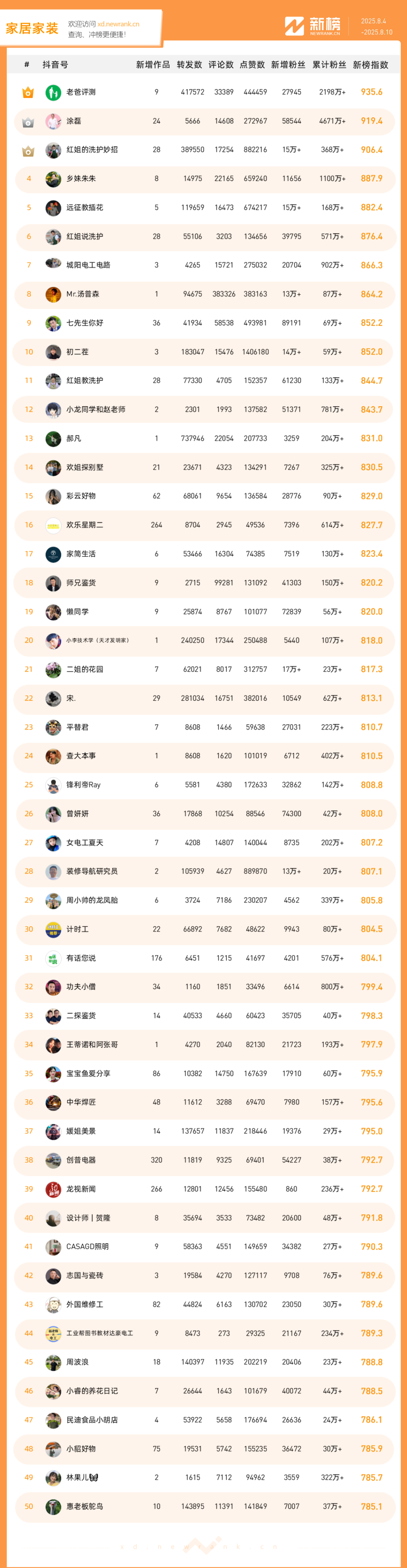Viewport: 407px width, 1568px height.
Task: Sort by the 点赞数 column header
Action: point(252,65)
